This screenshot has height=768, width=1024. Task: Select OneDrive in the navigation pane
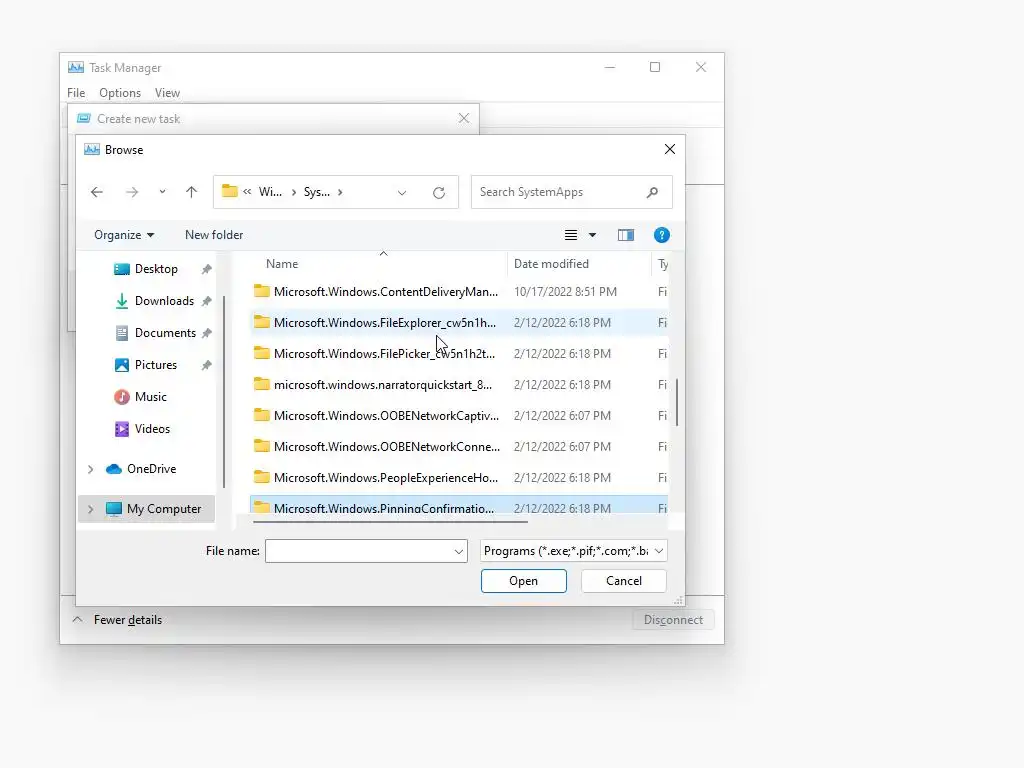[152, 469]
